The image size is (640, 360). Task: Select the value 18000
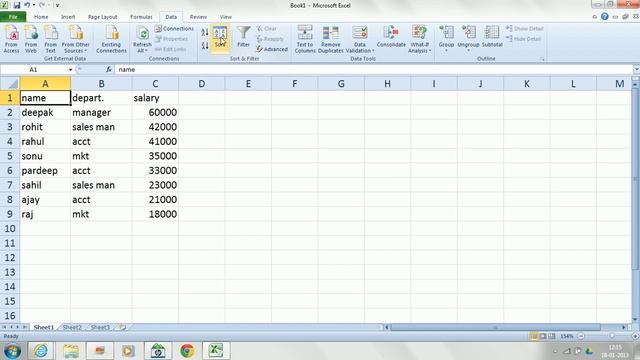[x=155, y=214]
